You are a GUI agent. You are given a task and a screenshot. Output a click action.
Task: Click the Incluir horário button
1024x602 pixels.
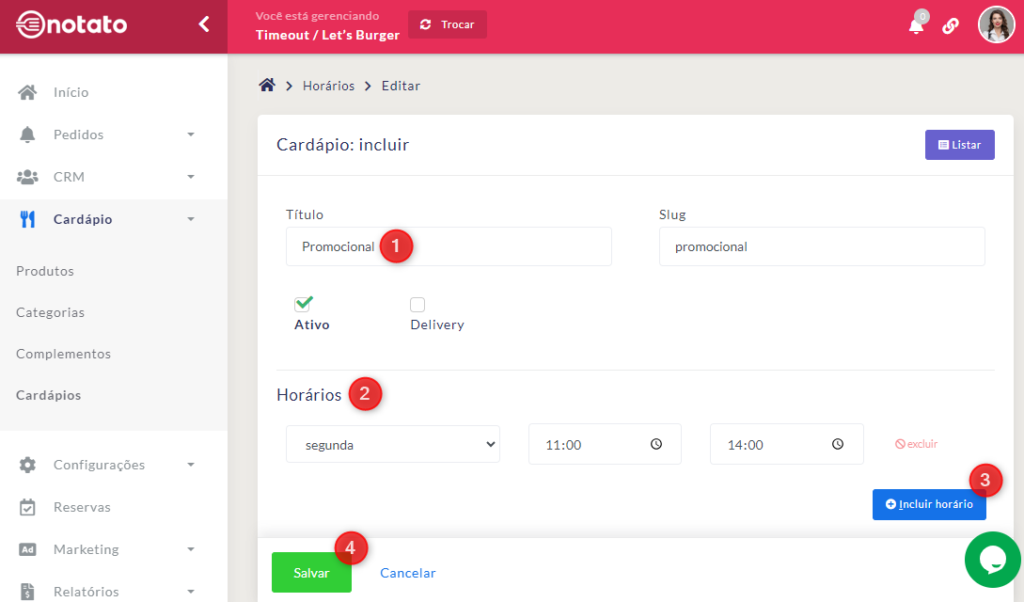929,504
